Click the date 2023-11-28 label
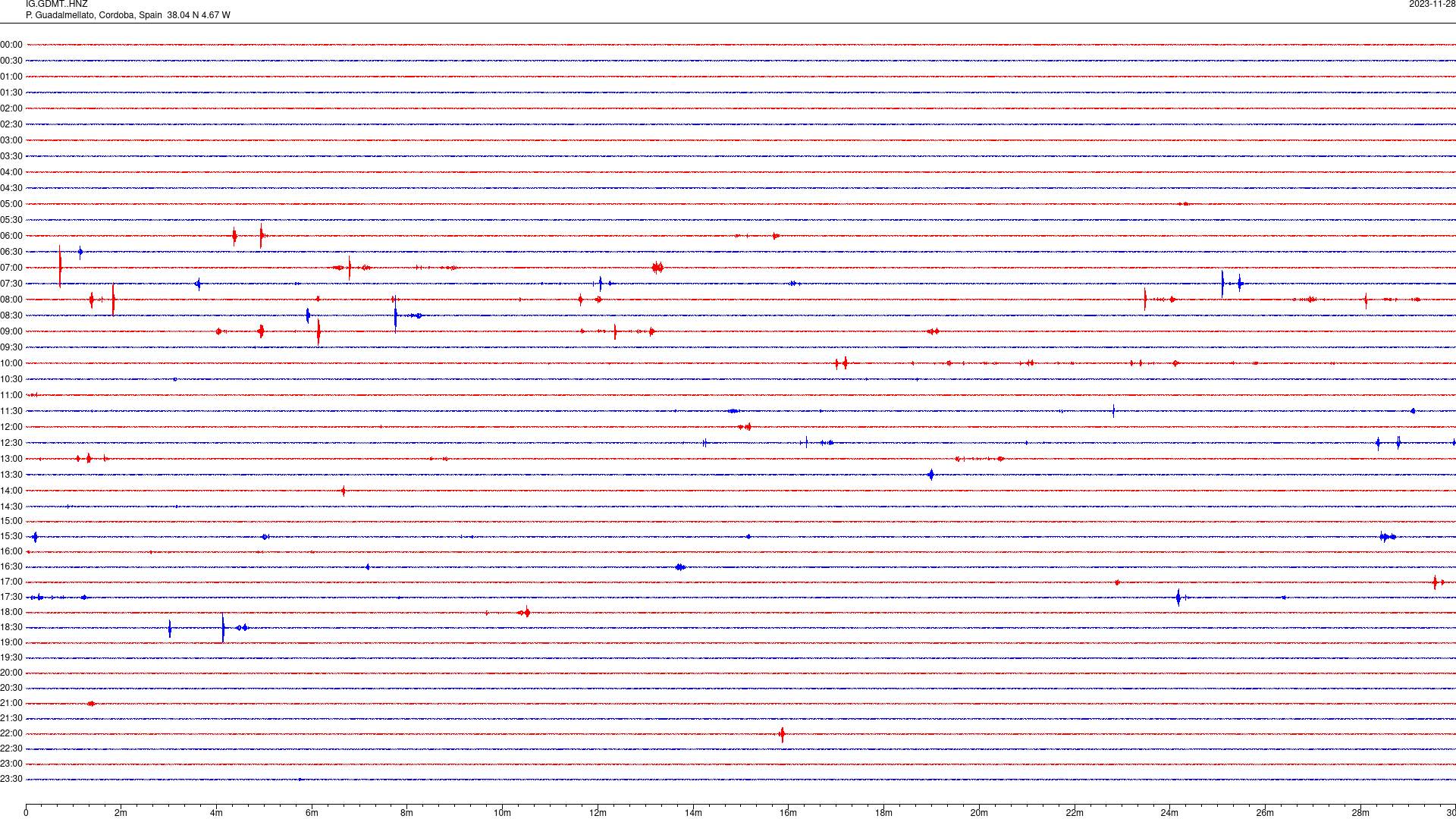The height and width of the screenshot is (819, 1456). (x=1432, y=5)
